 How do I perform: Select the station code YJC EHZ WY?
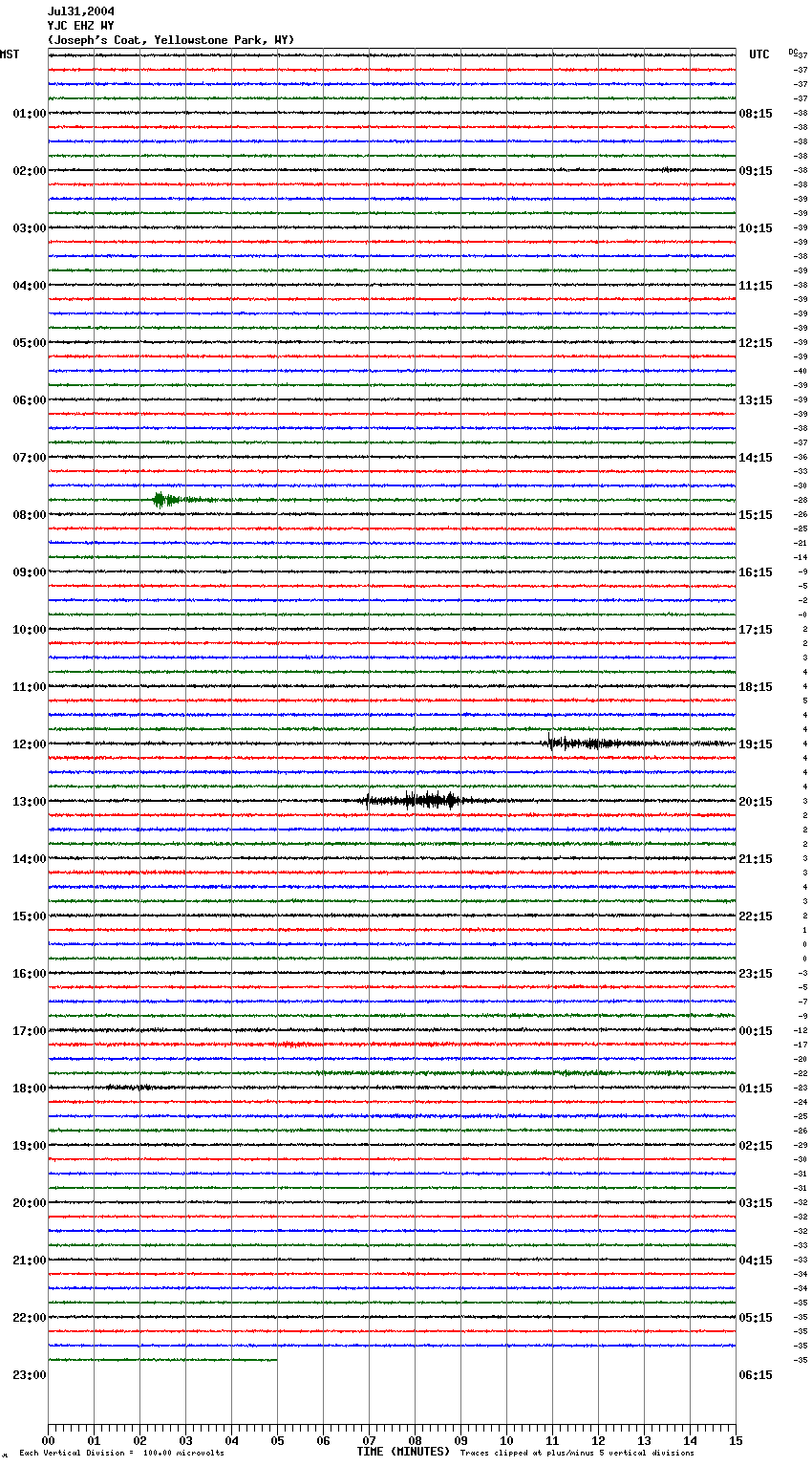pyautogui.click(x=81, y=26)
